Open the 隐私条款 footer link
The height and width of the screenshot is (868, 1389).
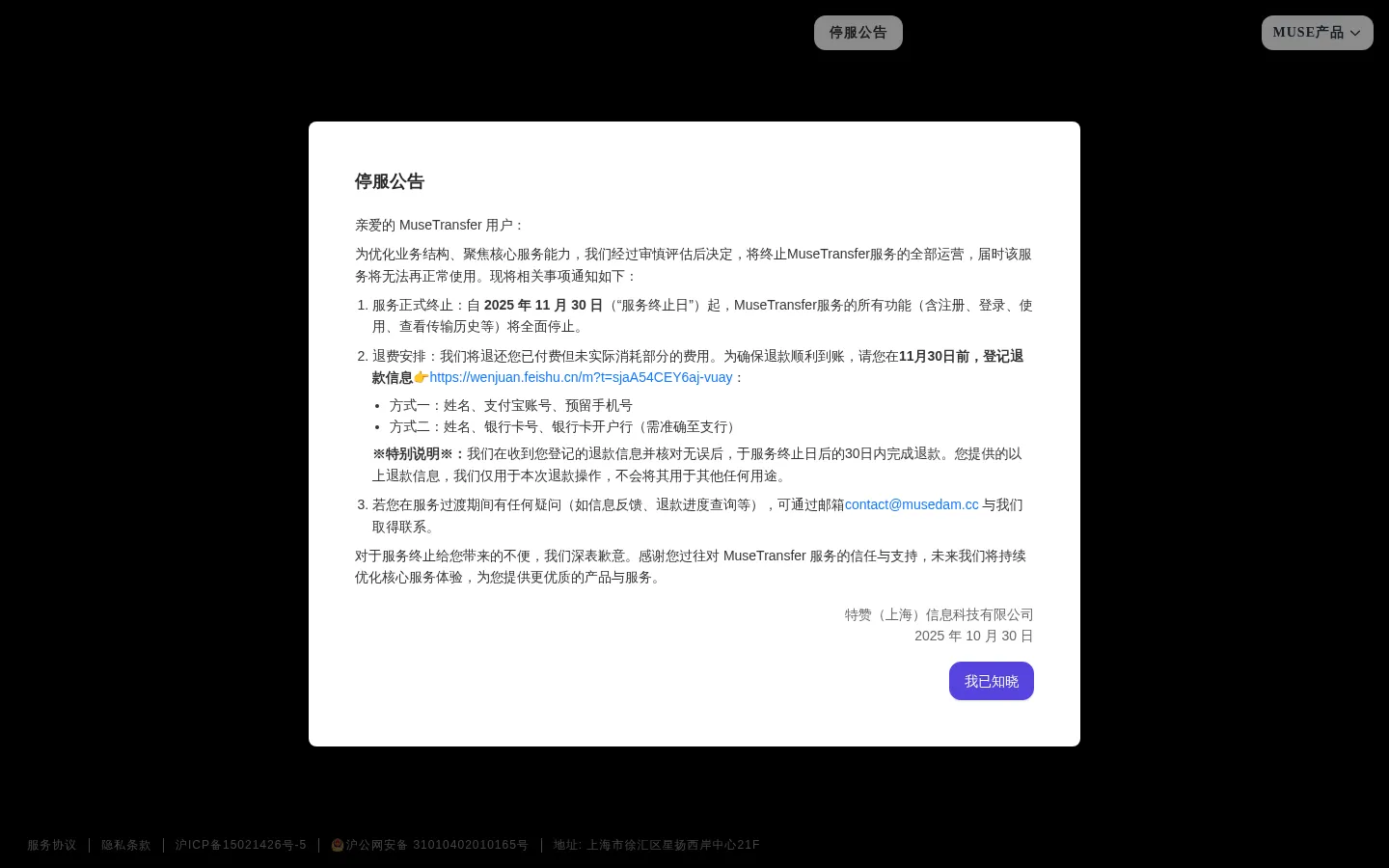pyautogui.click(x=126, y=845)
